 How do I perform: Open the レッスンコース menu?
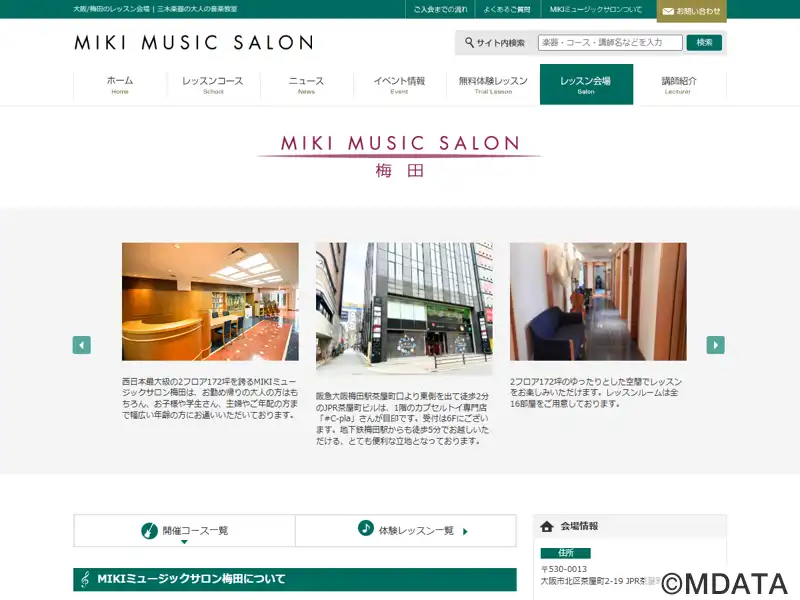(213, 85)
